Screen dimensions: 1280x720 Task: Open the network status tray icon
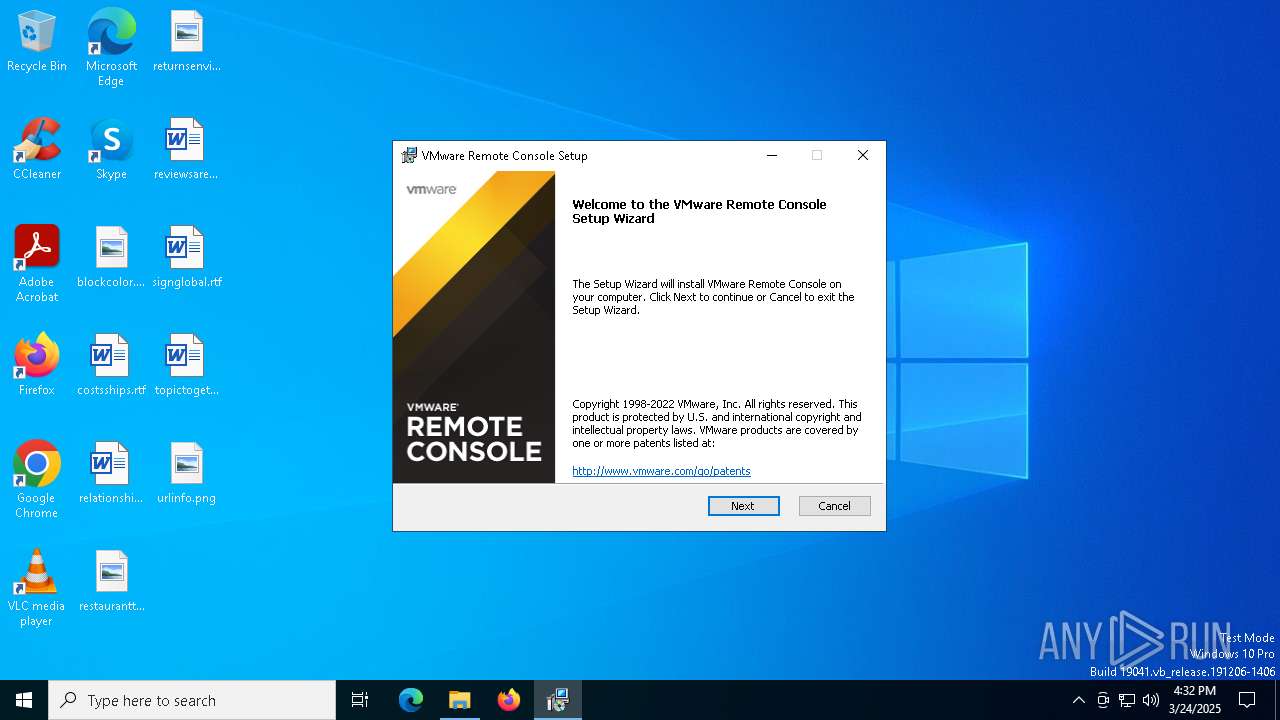pyautogui.click(x=1127, y=700)
